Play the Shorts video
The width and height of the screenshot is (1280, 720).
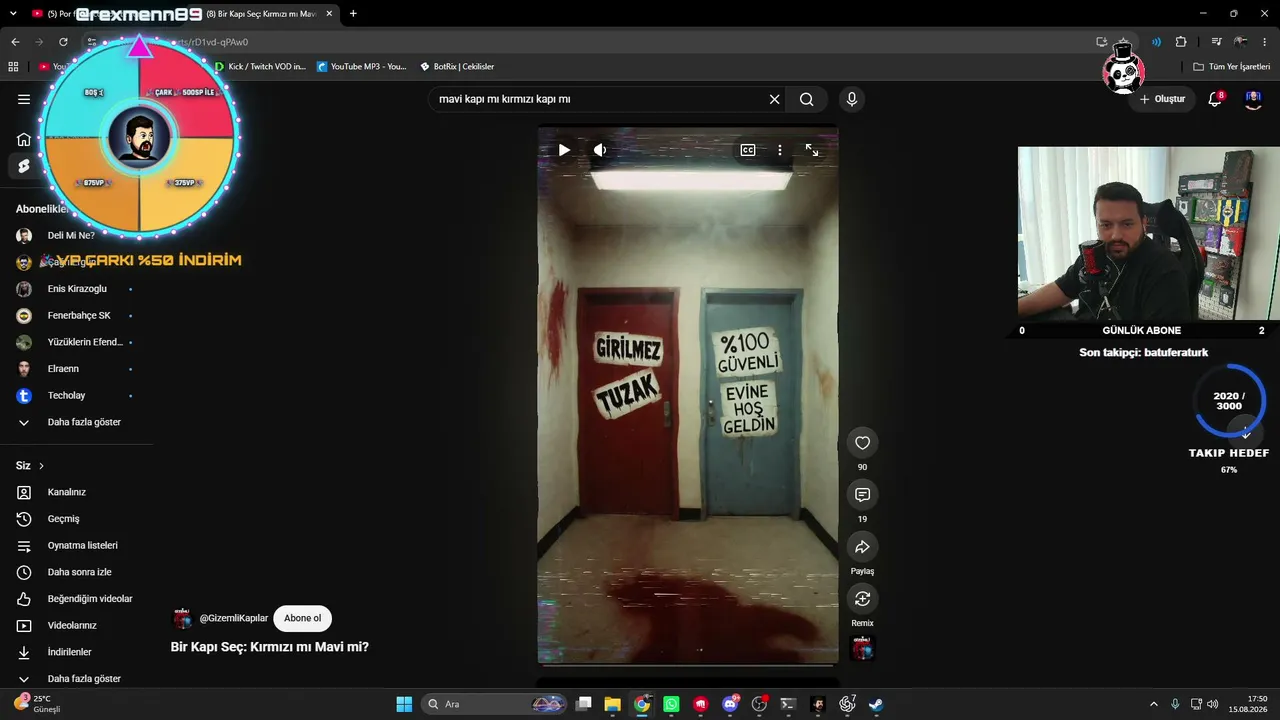(564, 150)
